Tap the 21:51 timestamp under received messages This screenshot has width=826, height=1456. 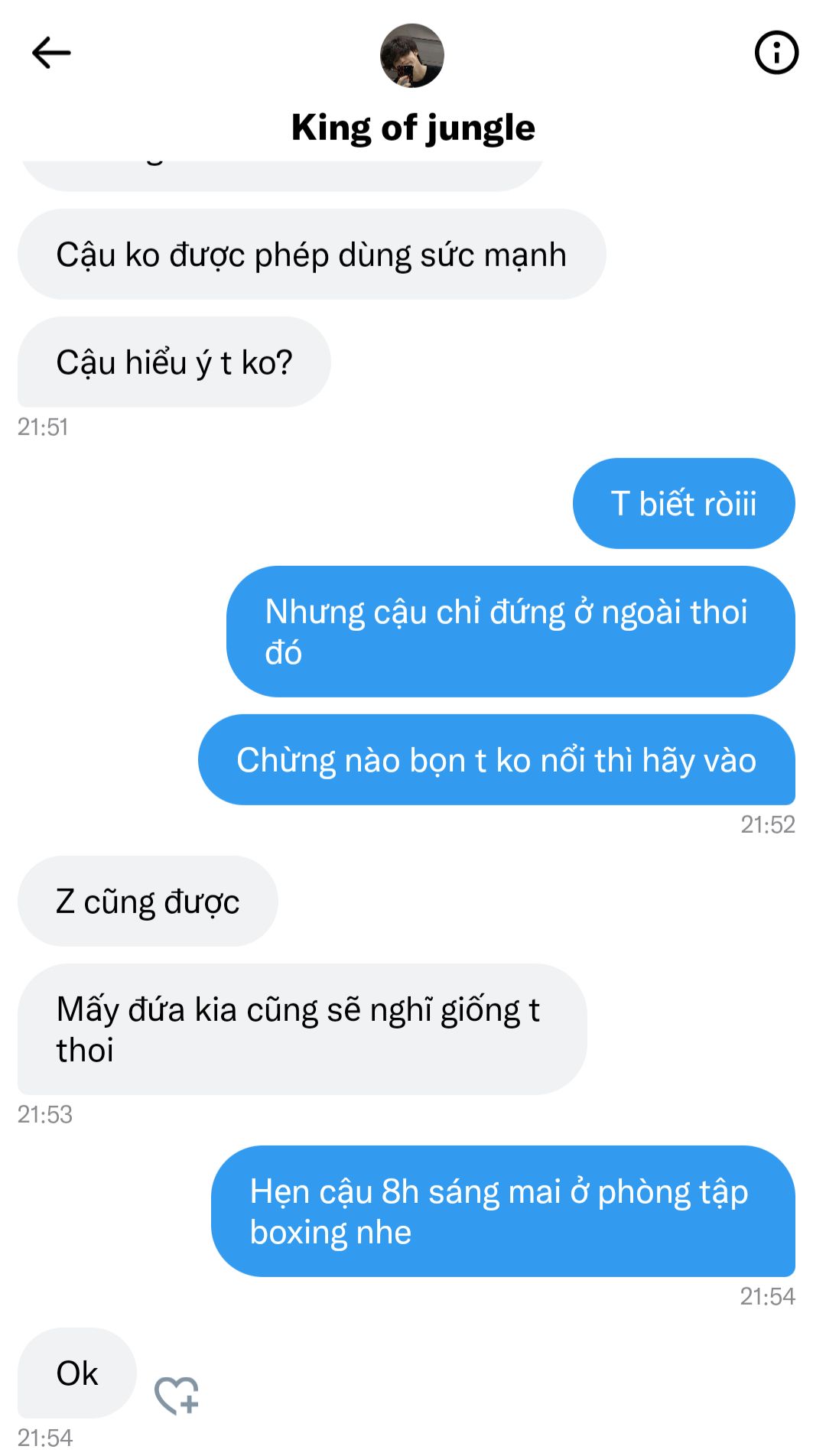(x=43, y=427)
